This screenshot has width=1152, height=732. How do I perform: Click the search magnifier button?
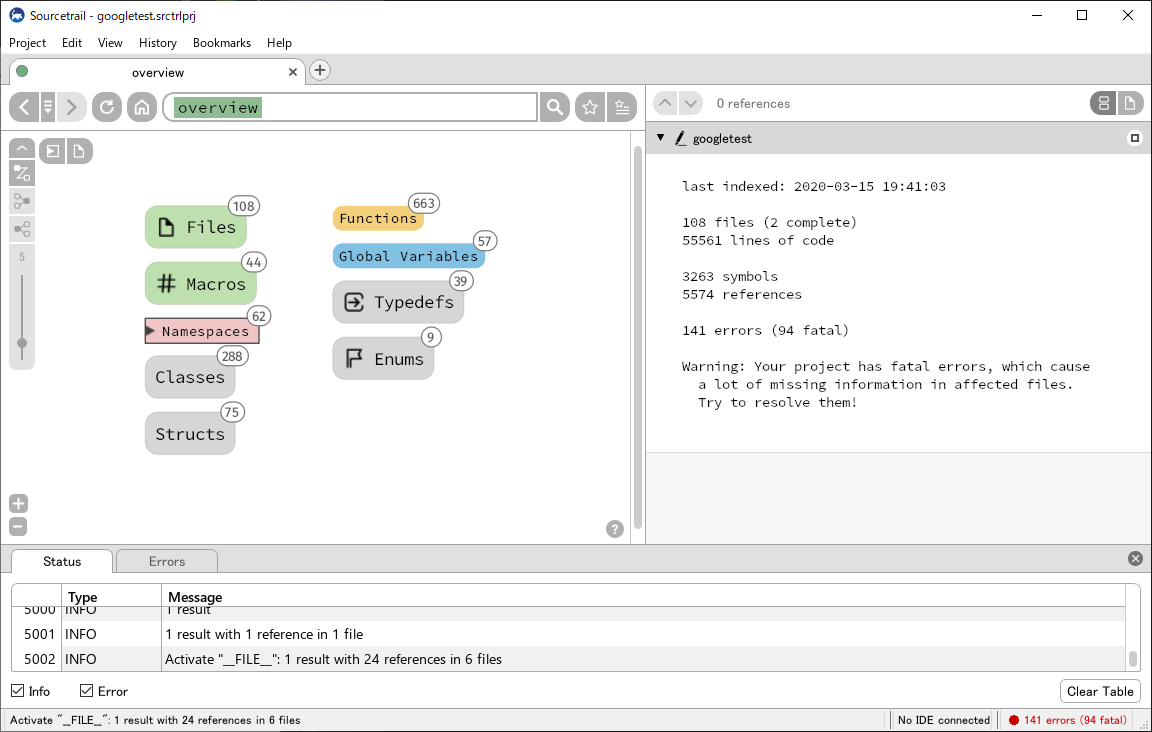click(555, 107)
